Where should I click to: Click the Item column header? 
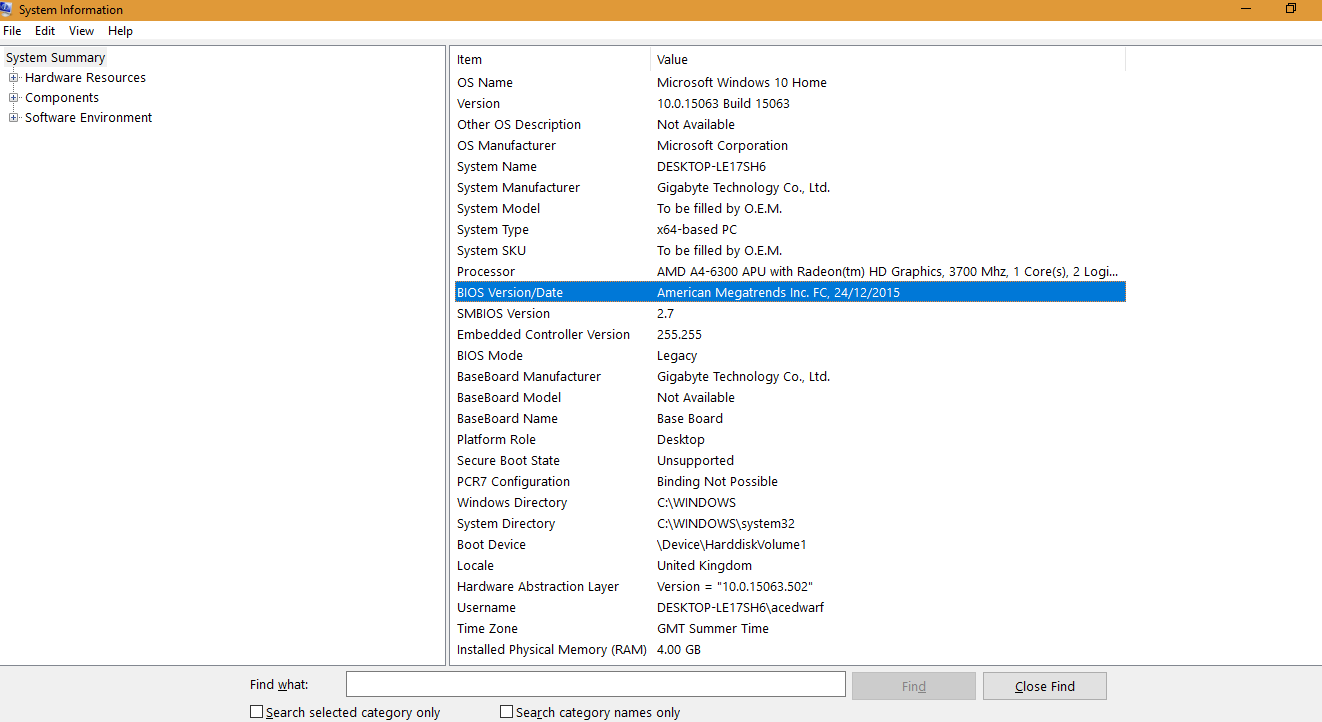551,60
